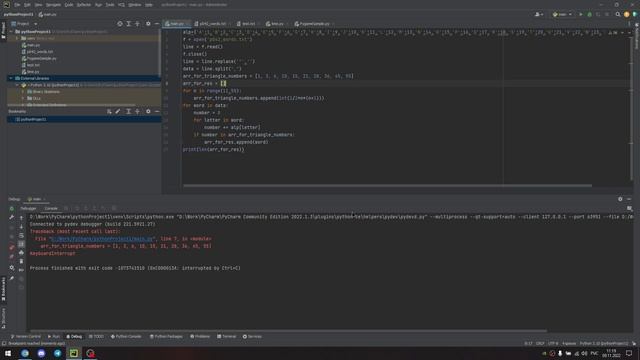Open the main run configuration dropdown
640x360 pixels.
(562, 14)
